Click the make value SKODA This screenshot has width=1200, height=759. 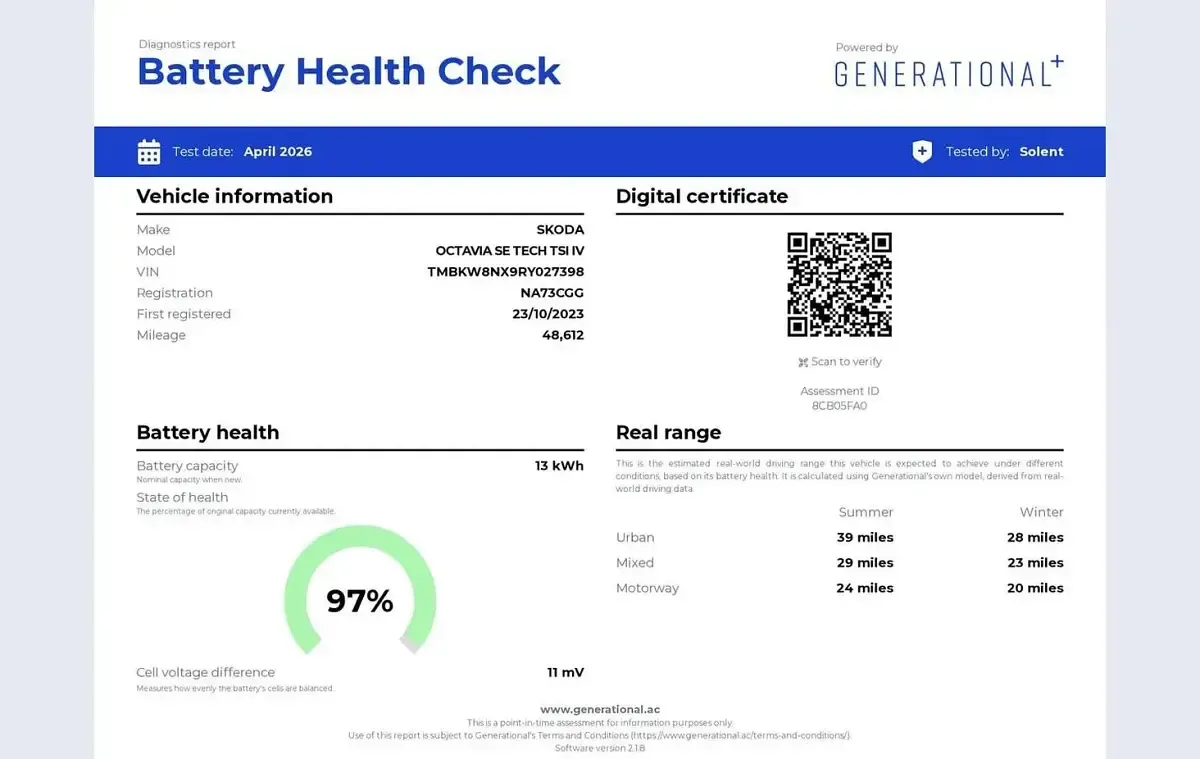coord(560,230)
